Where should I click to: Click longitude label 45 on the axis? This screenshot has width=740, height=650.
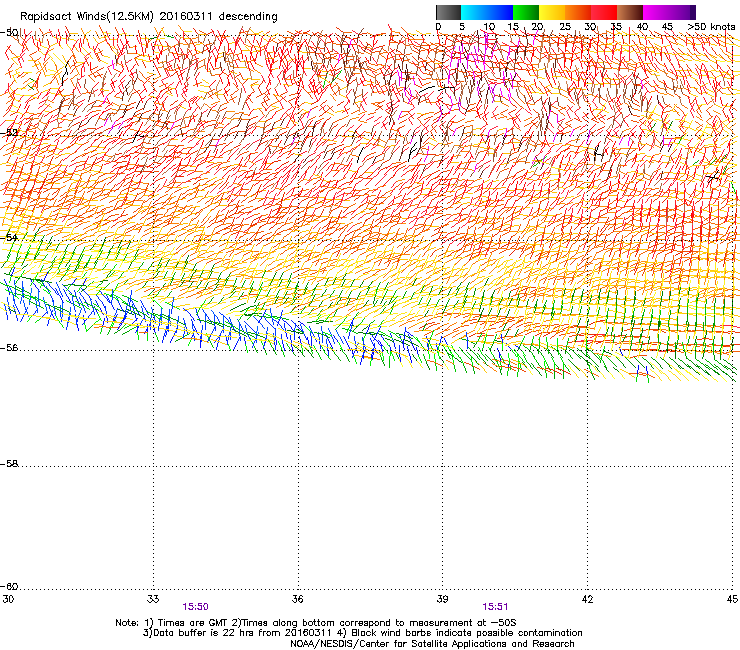(732, 599)
